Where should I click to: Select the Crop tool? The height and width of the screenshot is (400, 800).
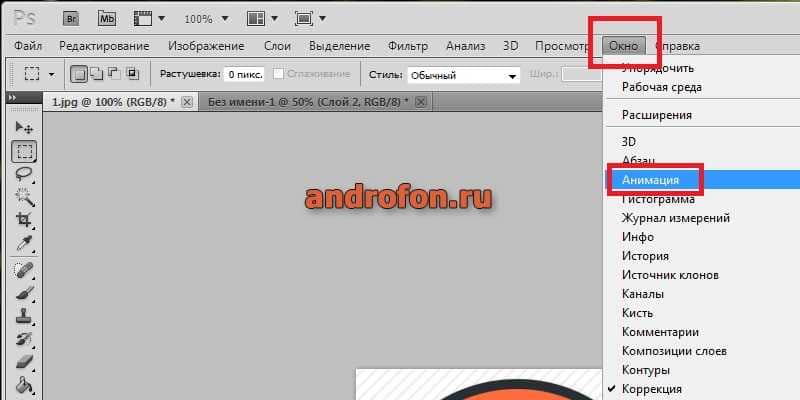24,220
